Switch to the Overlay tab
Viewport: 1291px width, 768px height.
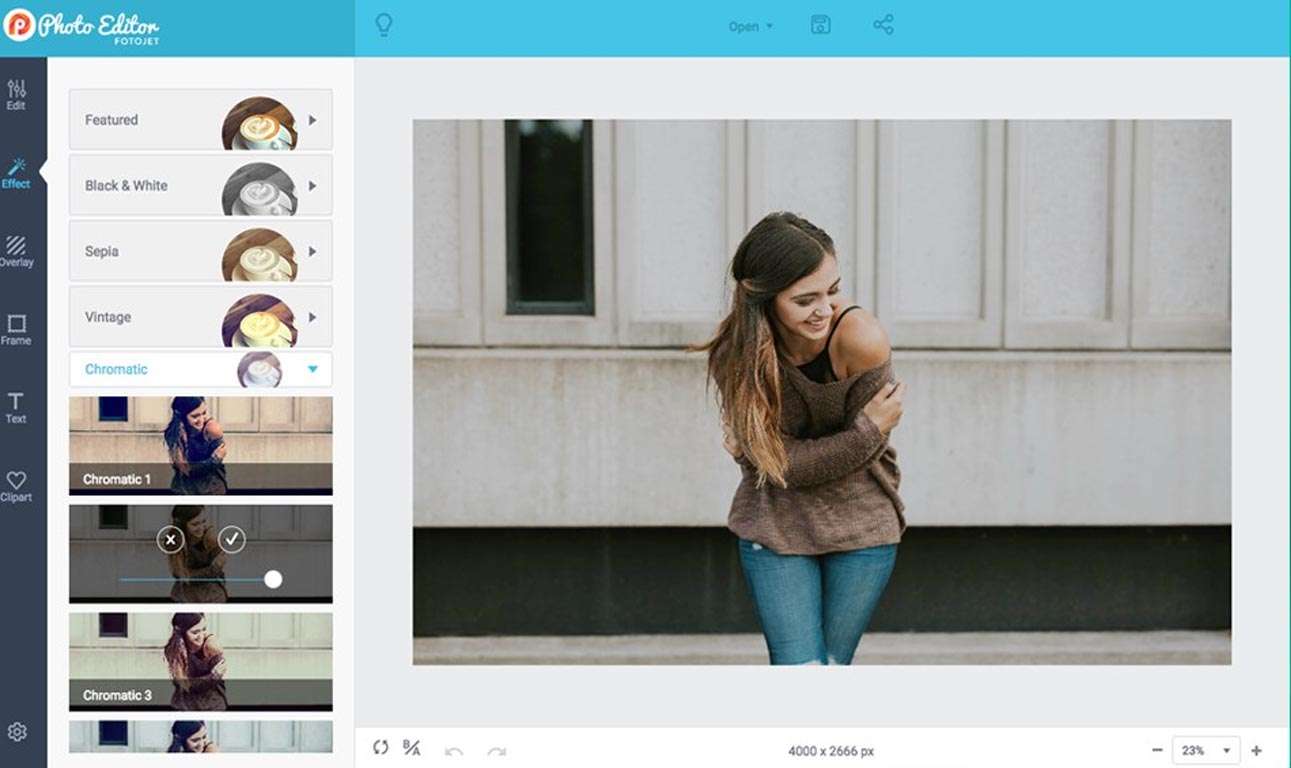pyautogui.click(x=16, y=250)
